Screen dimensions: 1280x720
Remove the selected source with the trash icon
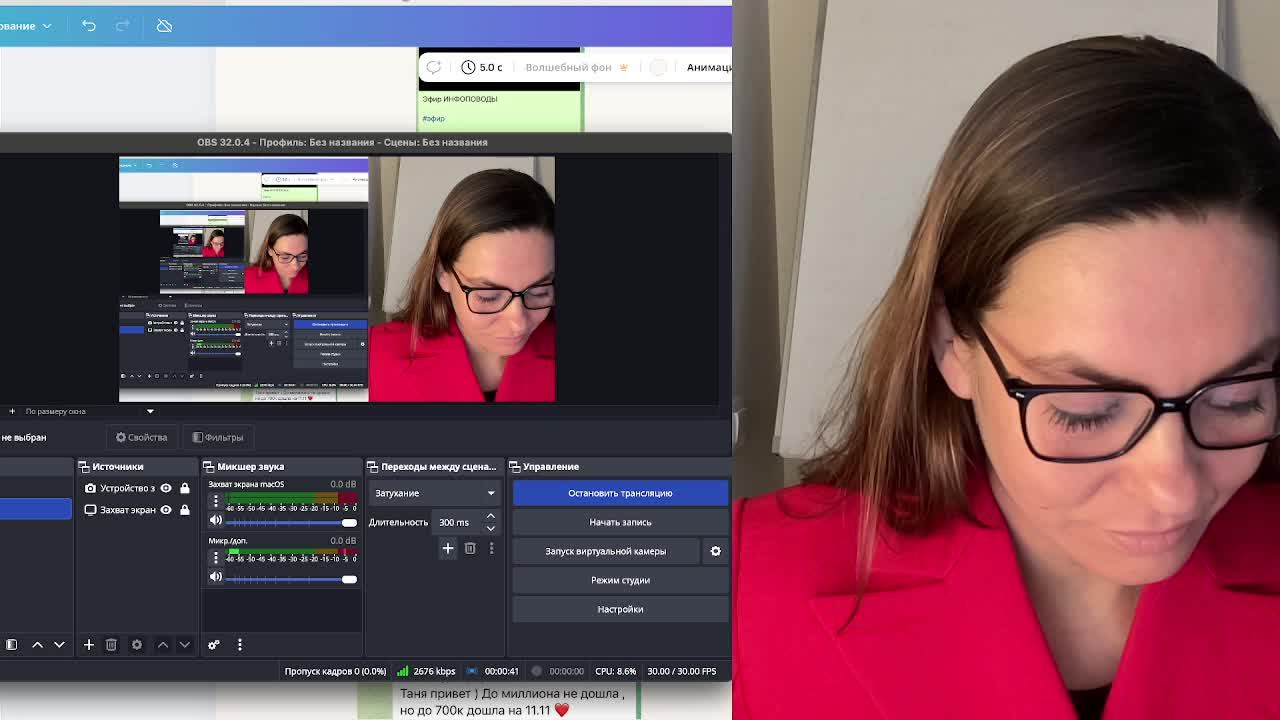(x=111, y=645)
